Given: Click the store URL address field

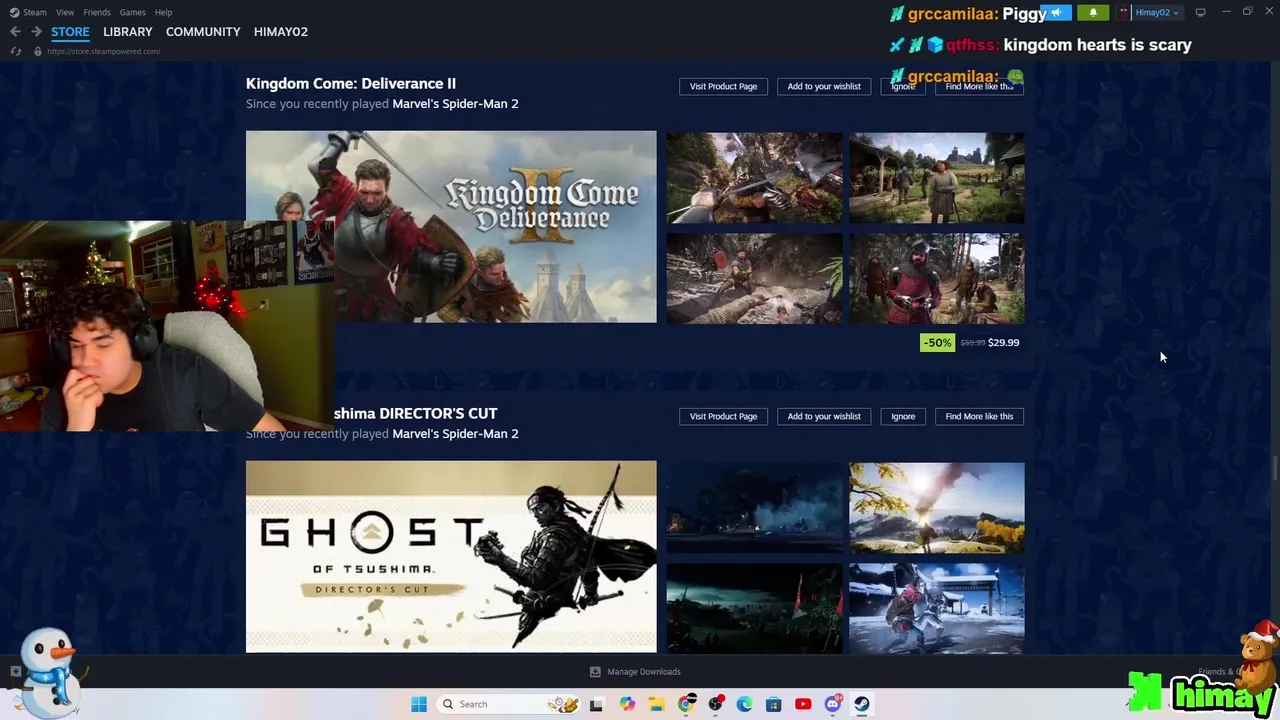Looking at the screenshot, I should (x=104, y=51).
